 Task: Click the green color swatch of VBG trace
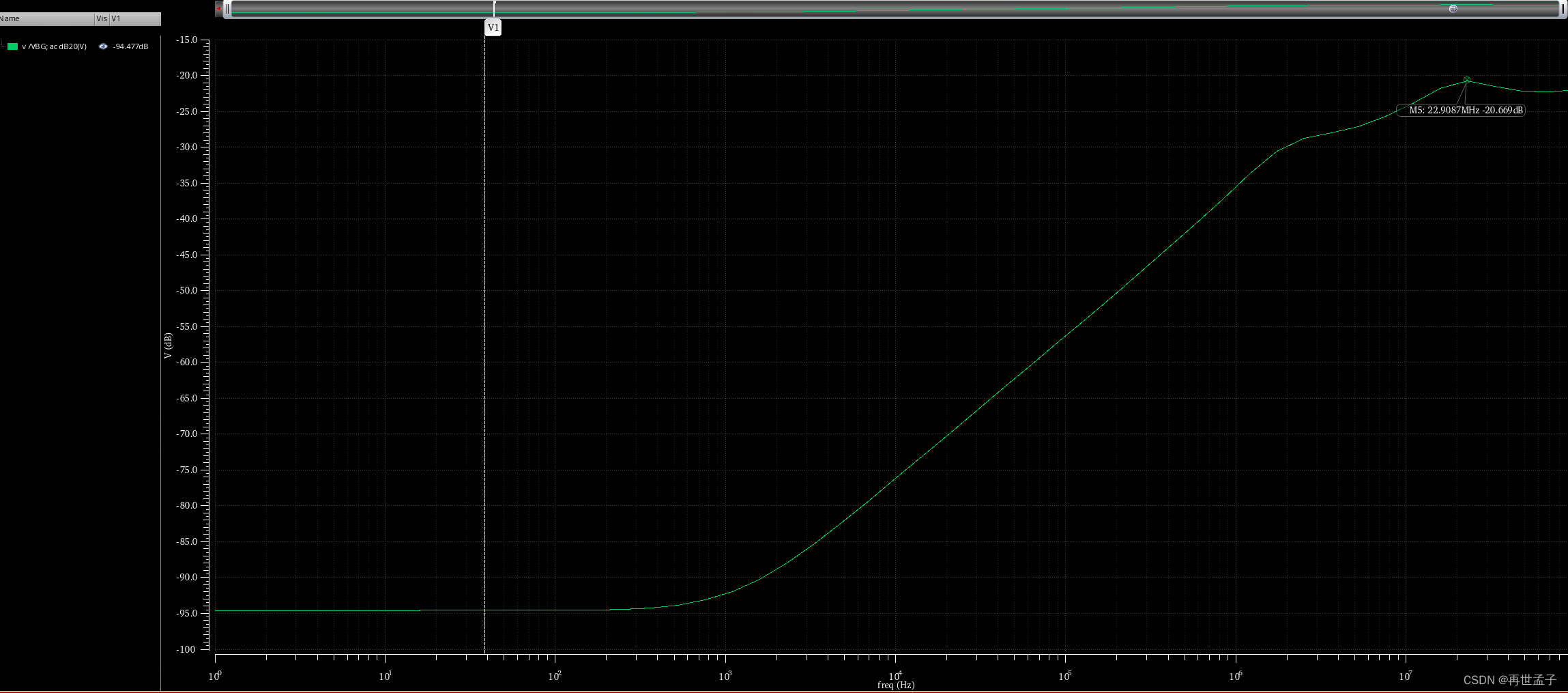click(12, 46)
